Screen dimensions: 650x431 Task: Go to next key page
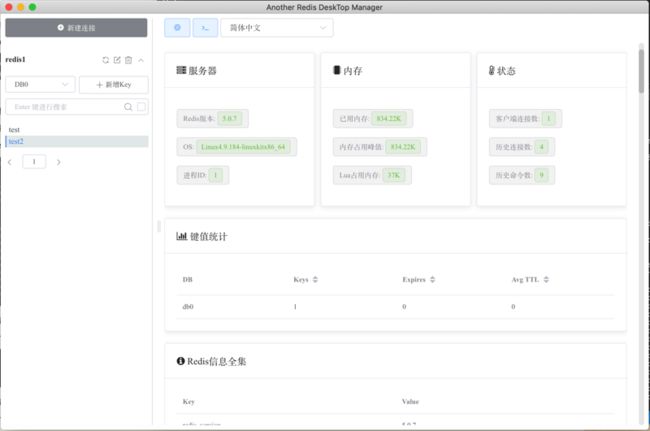coord(58,162)
